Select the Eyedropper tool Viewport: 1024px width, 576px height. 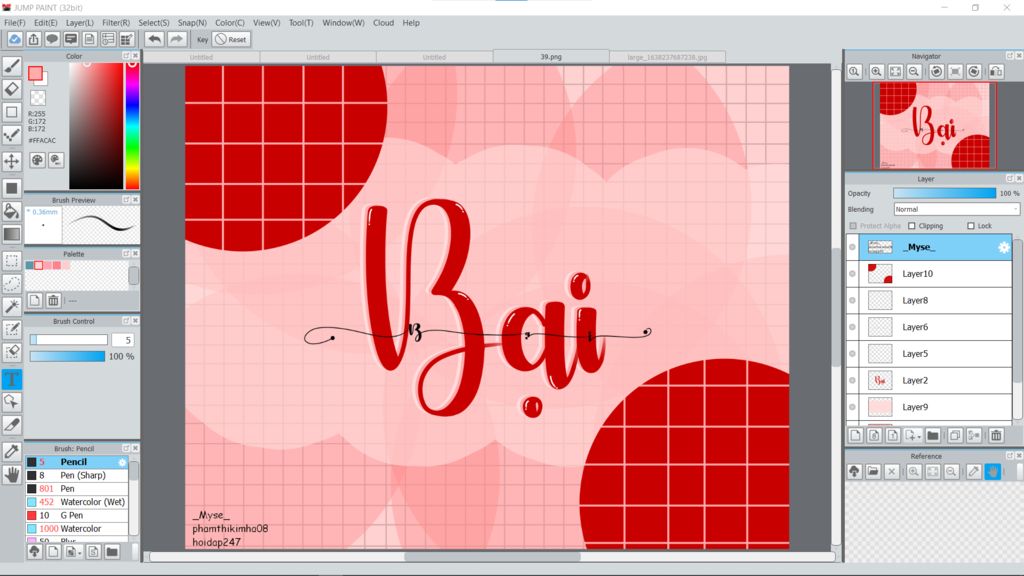click(x=12, y=451)
